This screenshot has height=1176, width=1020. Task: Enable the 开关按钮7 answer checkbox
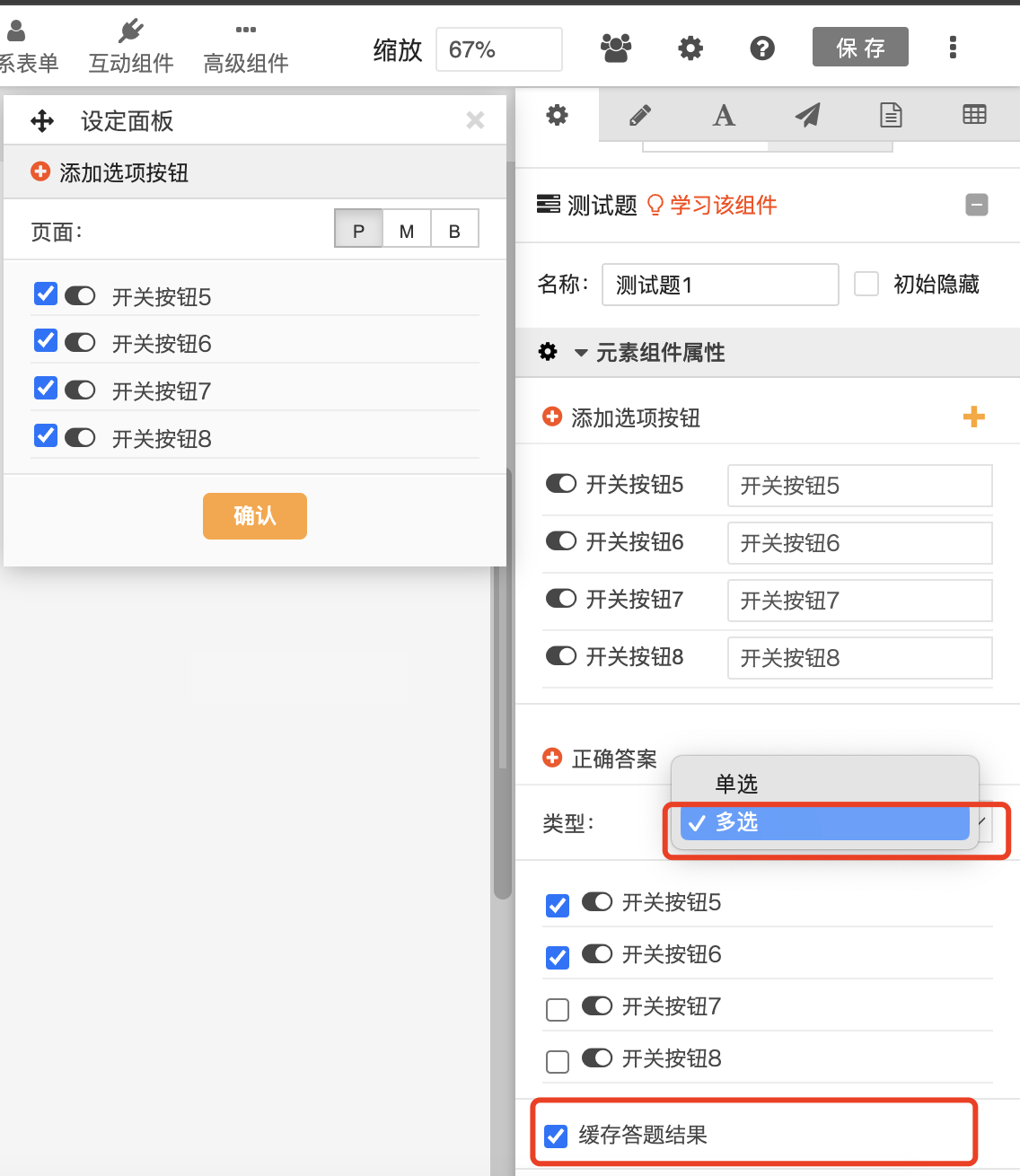[557, 1008]
